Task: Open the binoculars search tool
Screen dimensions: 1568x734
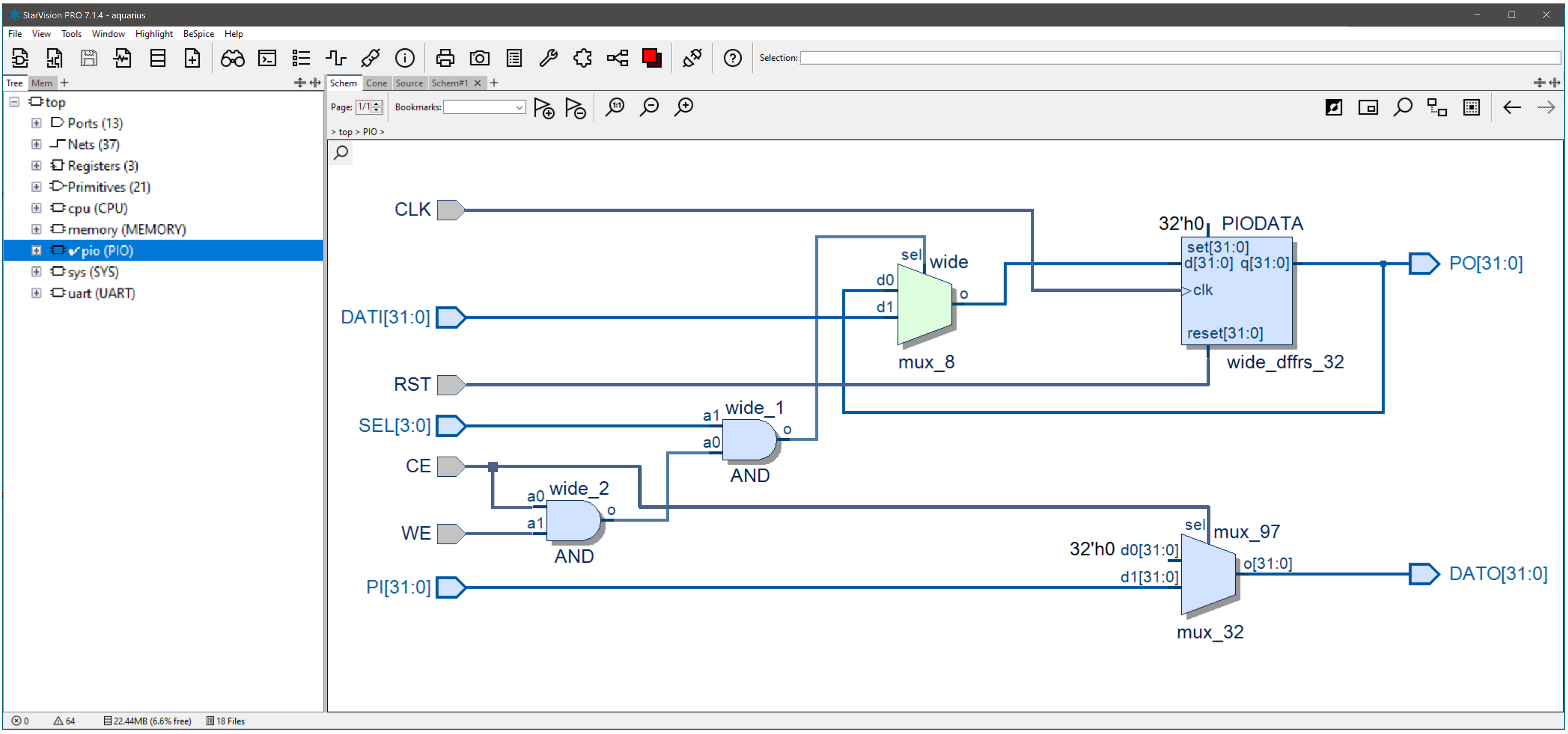Action: point(233,58)
